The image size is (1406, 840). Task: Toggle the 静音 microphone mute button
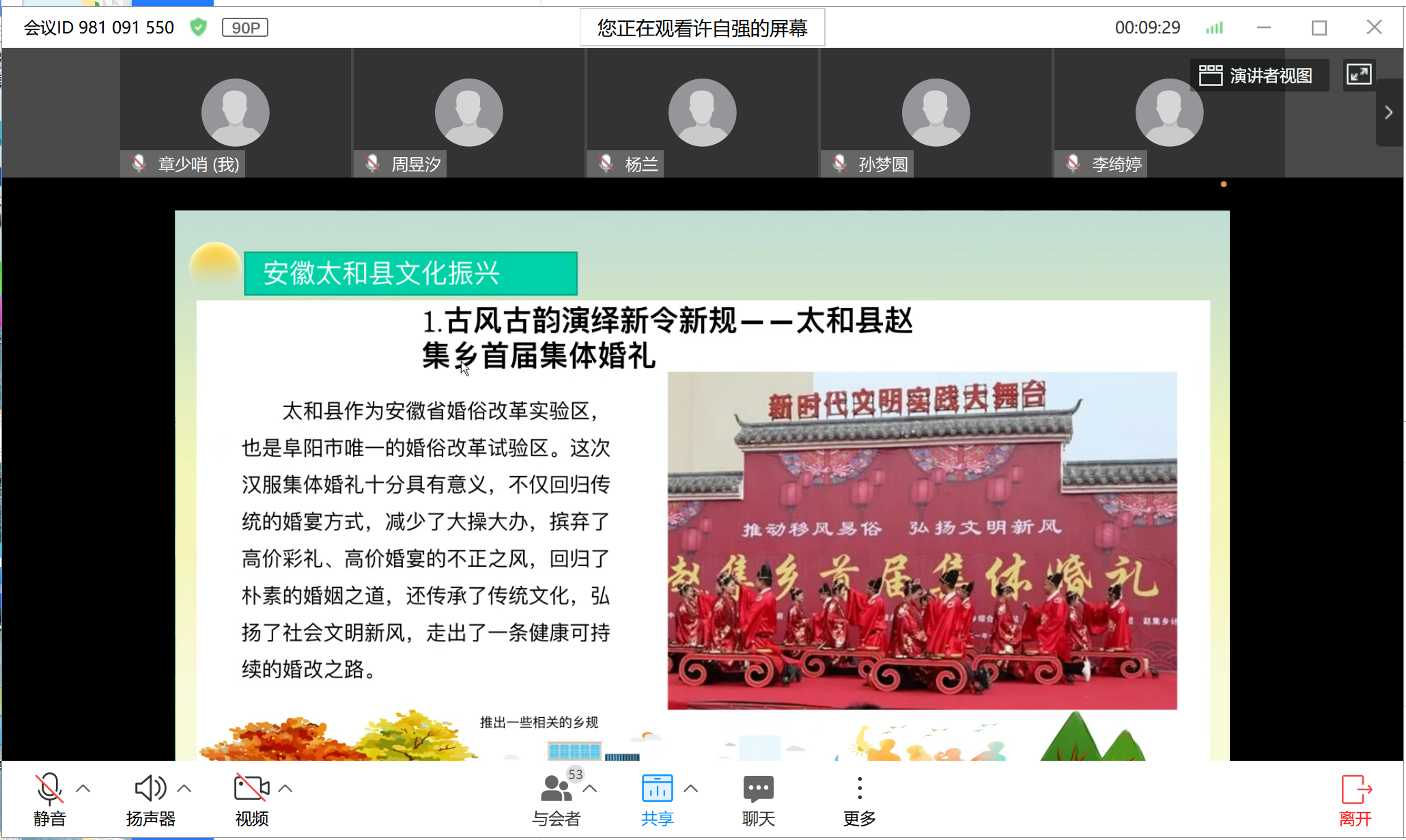[49, 799]
